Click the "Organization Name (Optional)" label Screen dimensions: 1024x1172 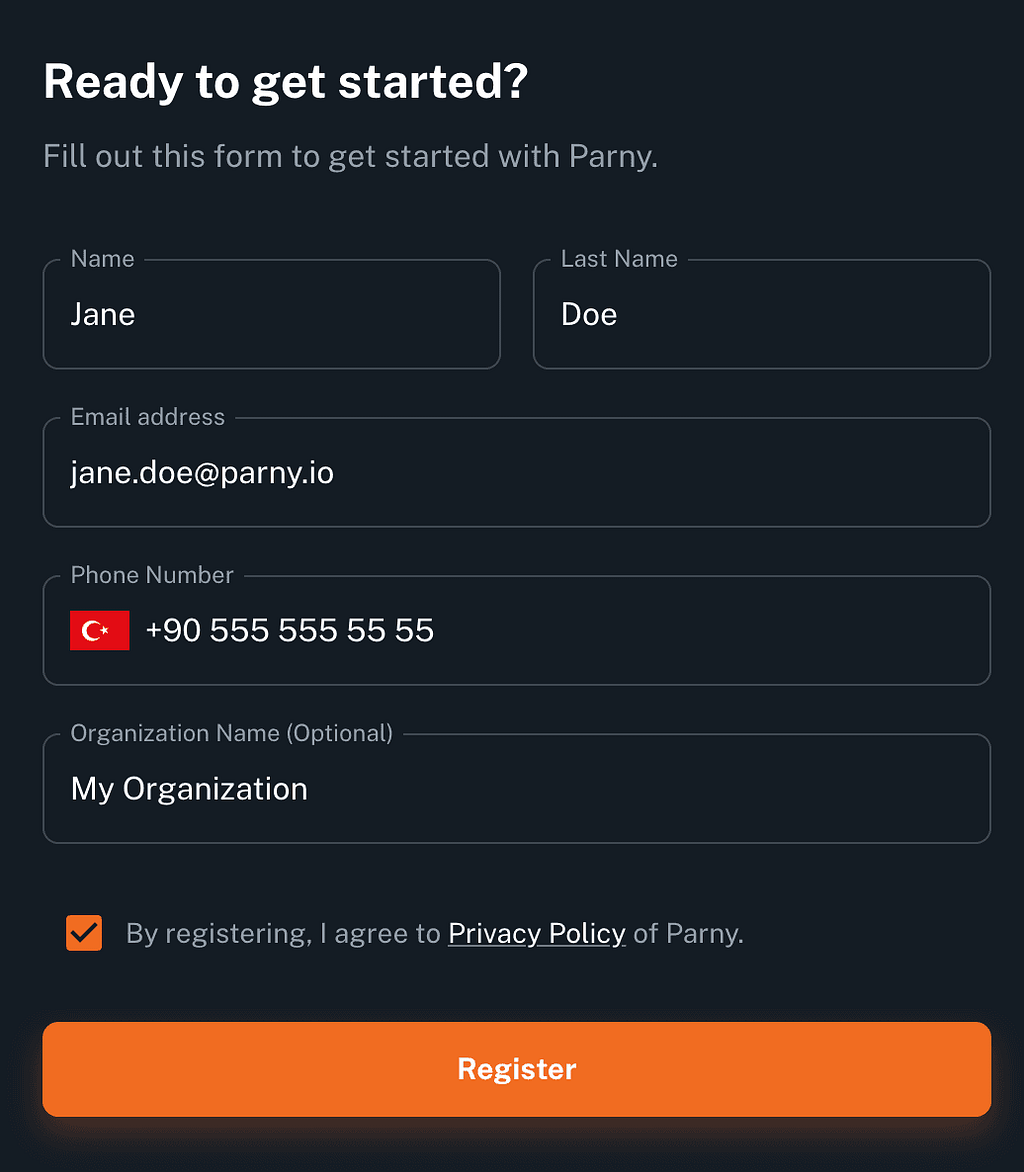[x=232, y=733]
